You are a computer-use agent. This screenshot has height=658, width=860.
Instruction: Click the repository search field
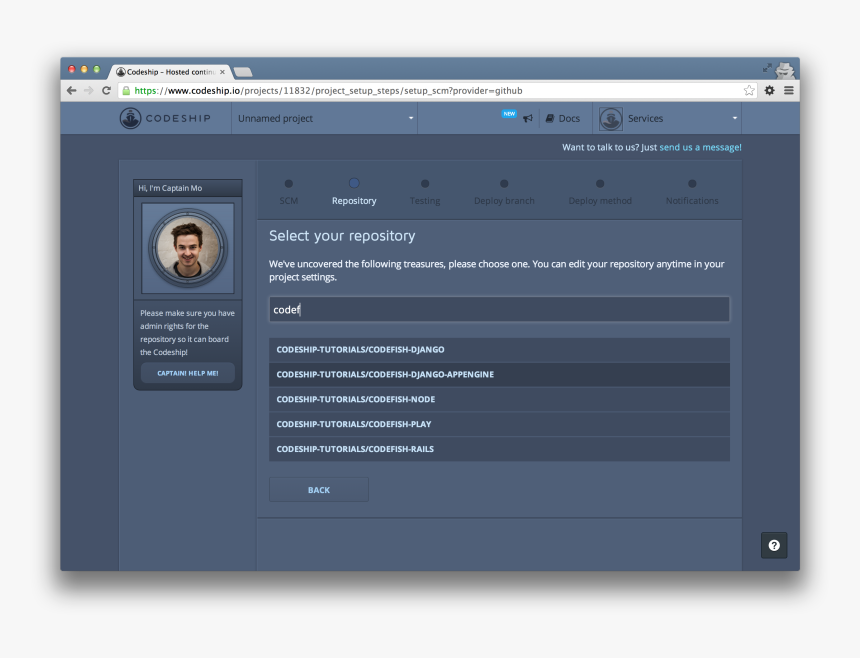point(499,309)
